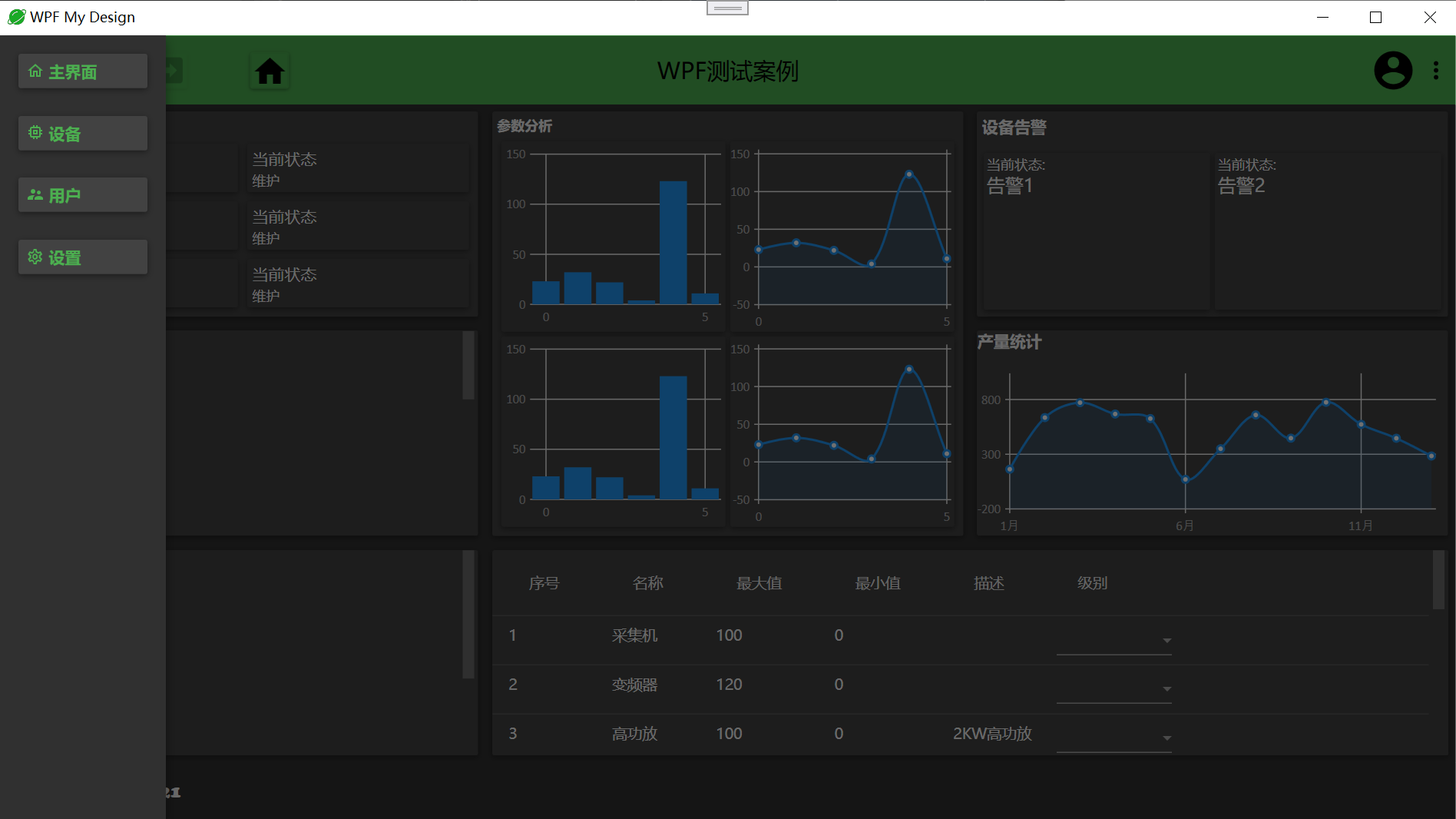Image resolution: width=1456 pixels, height=819 pixels.
Task: Open the 设置 page button
Action: click(x=83, y=257)
